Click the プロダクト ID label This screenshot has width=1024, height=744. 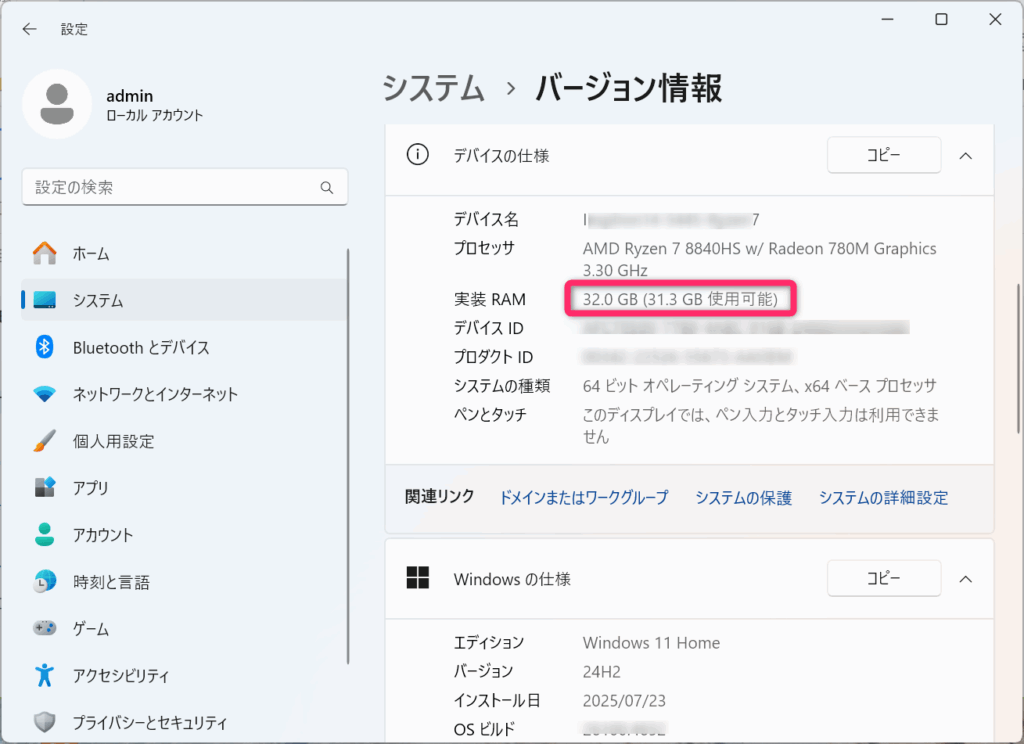(x=493, y=357)
